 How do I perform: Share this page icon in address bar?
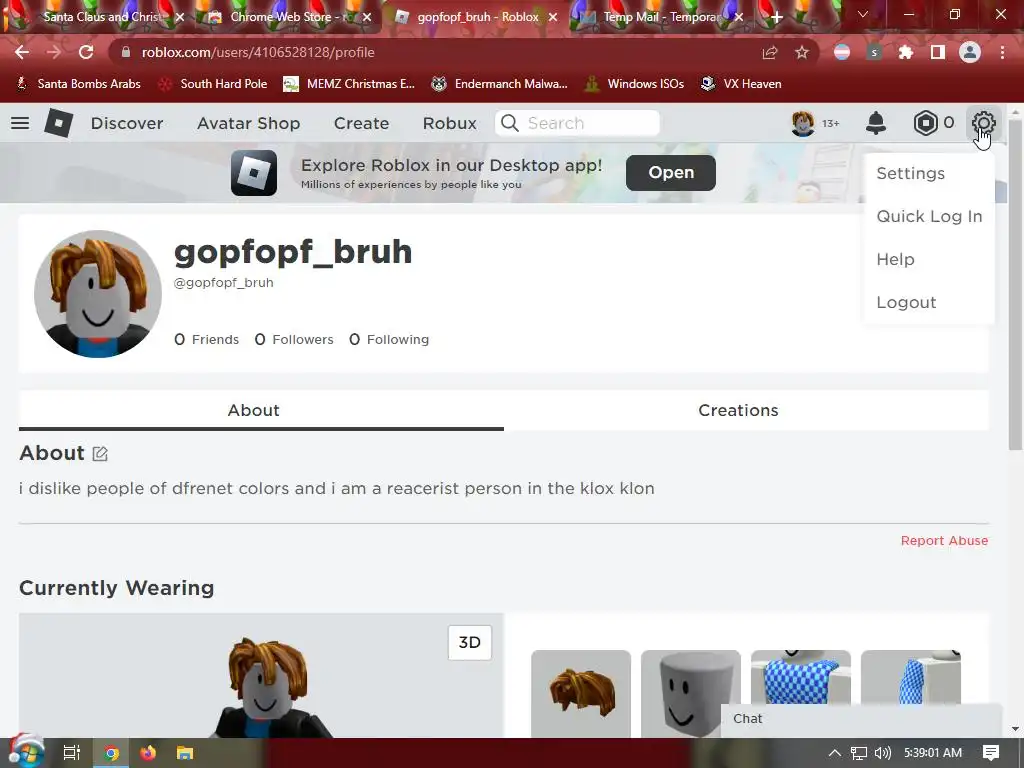click(x=770, y=52)
